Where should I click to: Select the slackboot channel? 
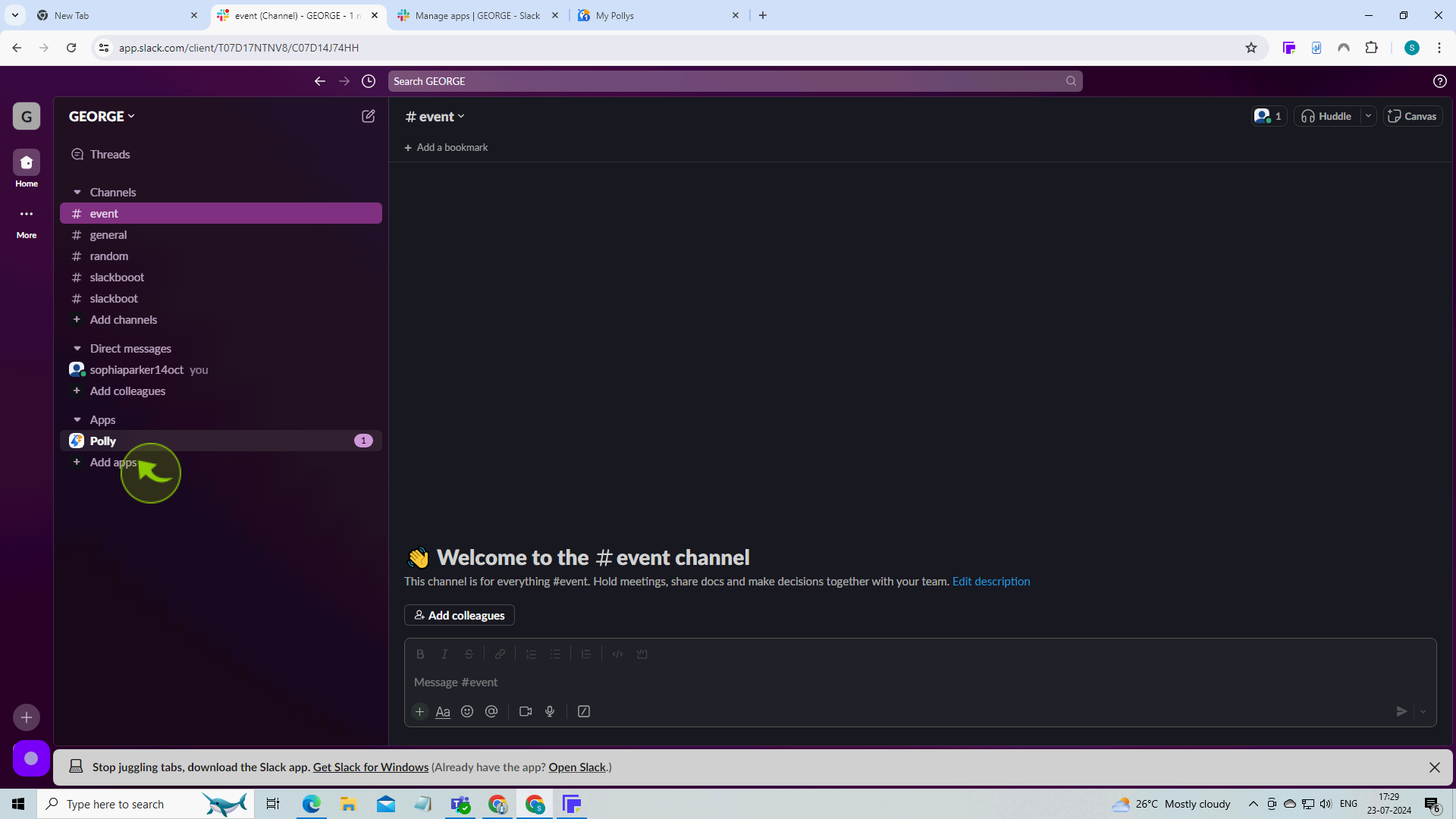tap(221, 299)
